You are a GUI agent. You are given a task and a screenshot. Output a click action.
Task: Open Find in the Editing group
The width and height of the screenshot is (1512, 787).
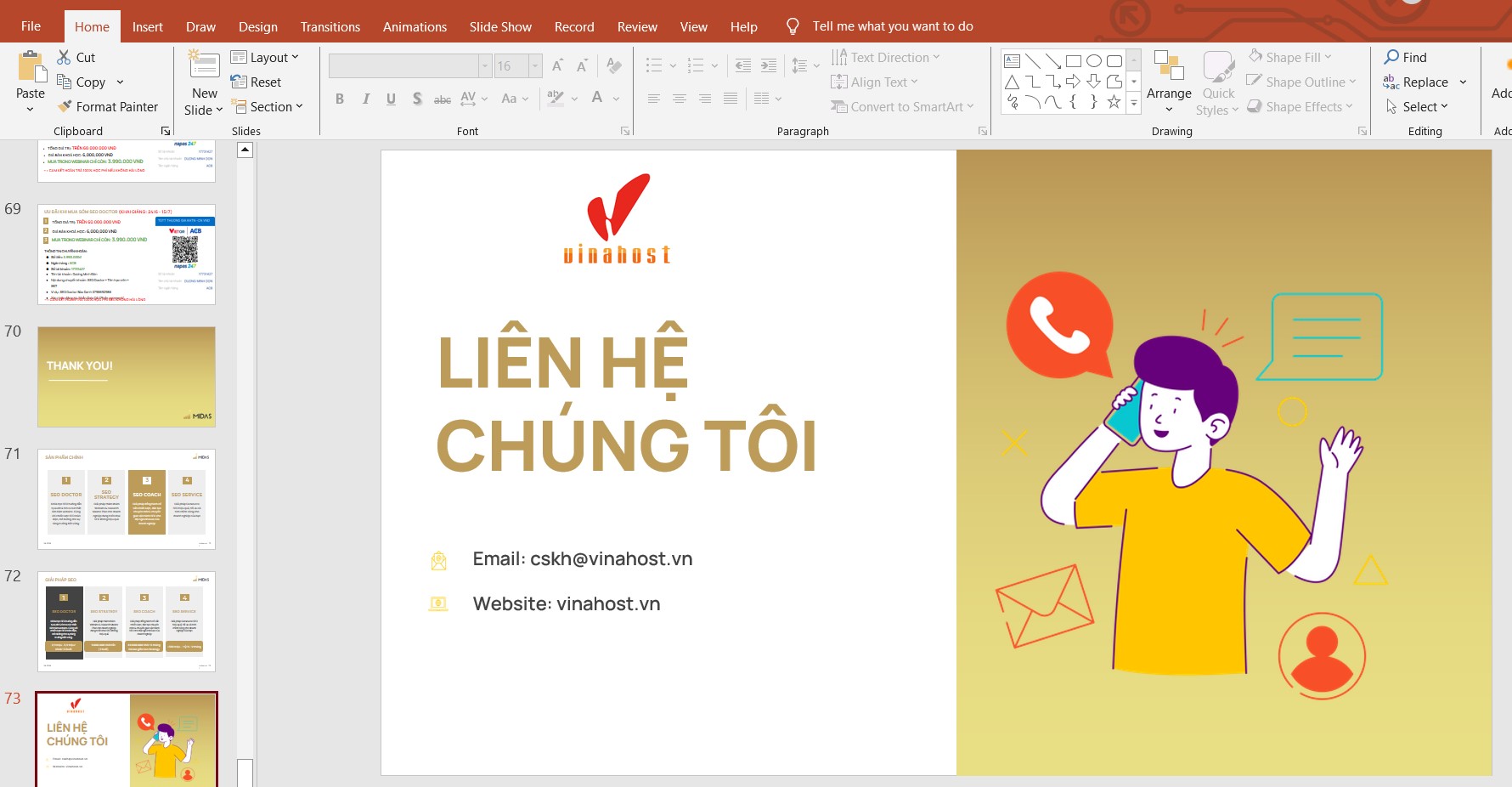click(x=1408, y=57)
